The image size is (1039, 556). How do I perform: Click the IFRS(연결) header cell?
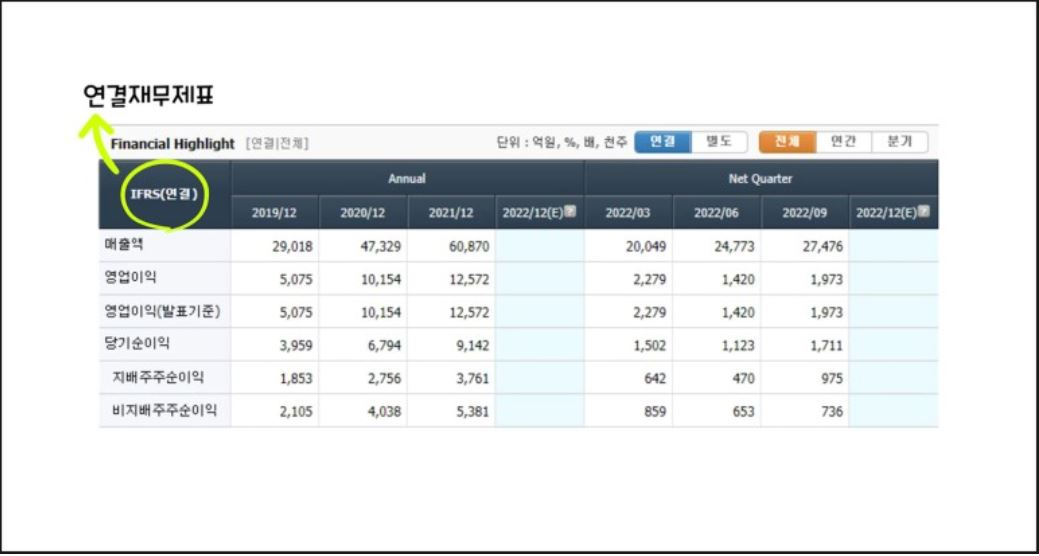(164, 195)
